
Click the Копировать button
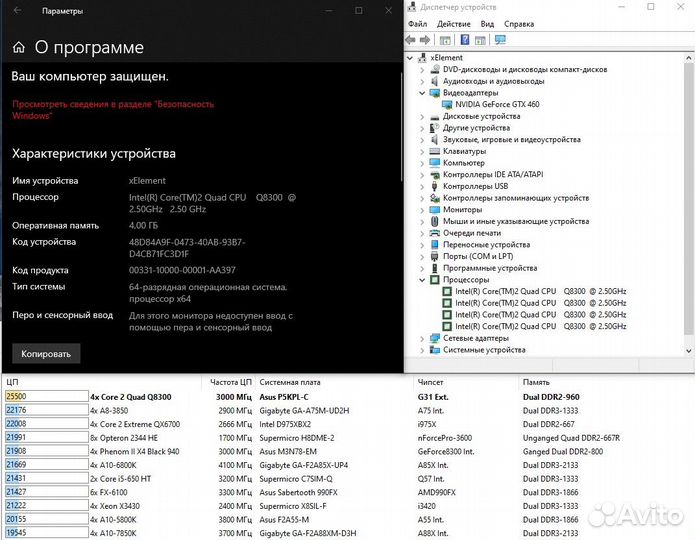coord(46,354)
